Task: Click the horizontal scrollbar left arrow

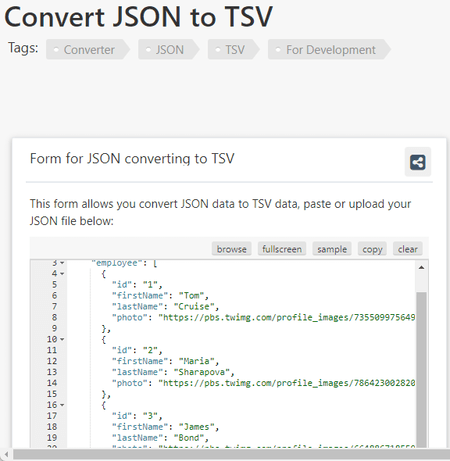Action: coord(6,454)
